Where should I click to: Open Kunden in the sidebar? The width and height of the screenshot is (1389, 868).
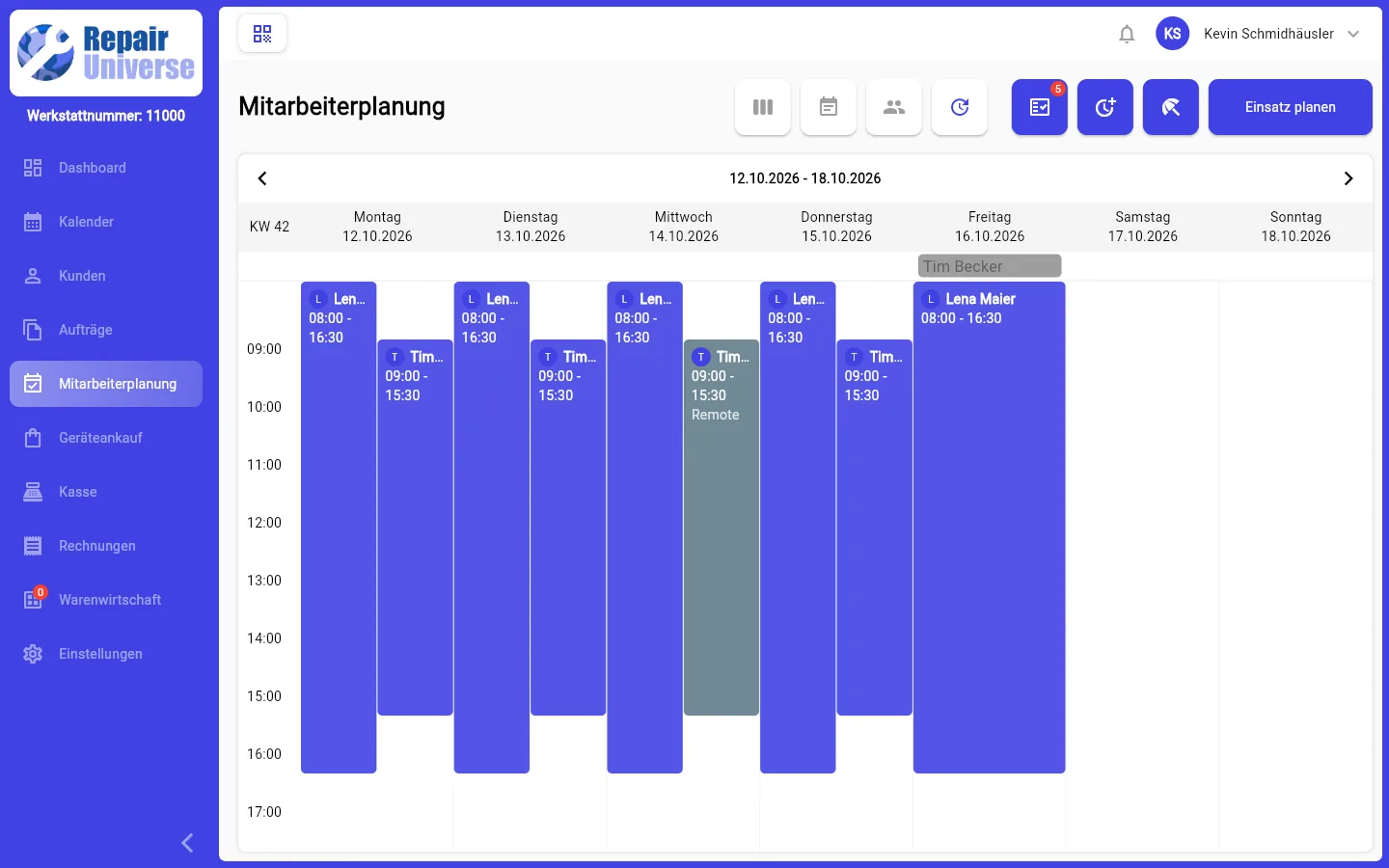[x=106, y=276]
